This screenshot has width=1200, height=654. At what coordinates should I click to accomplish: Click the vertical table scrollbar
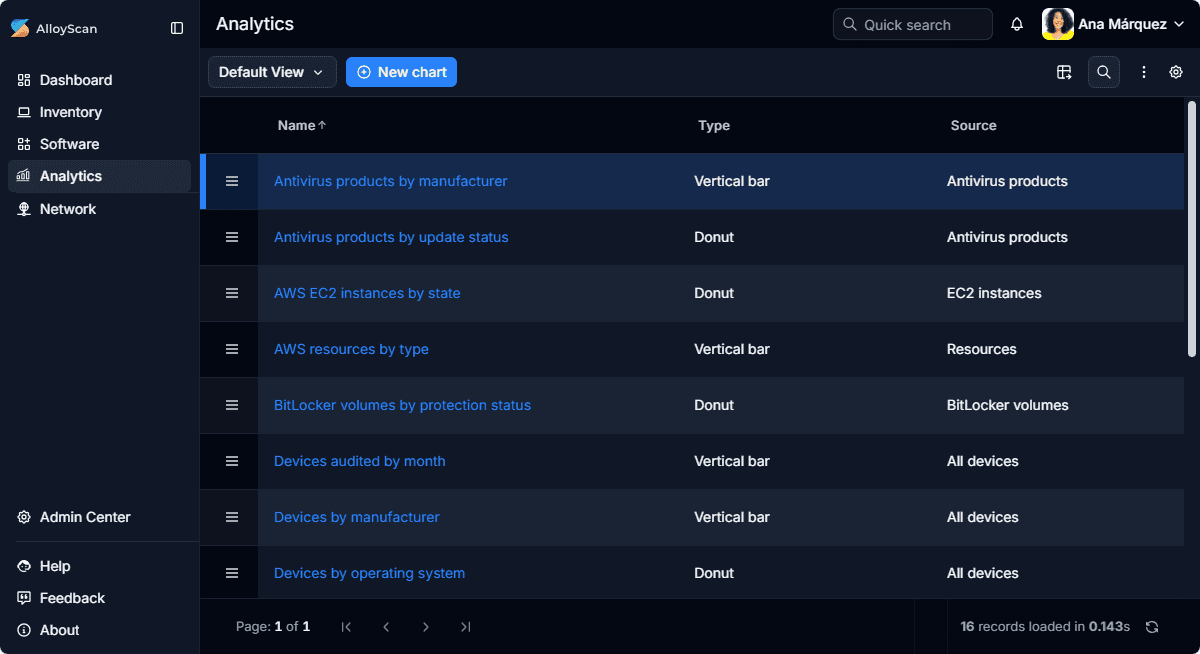pyautogui.click(x=1191, y=228)
